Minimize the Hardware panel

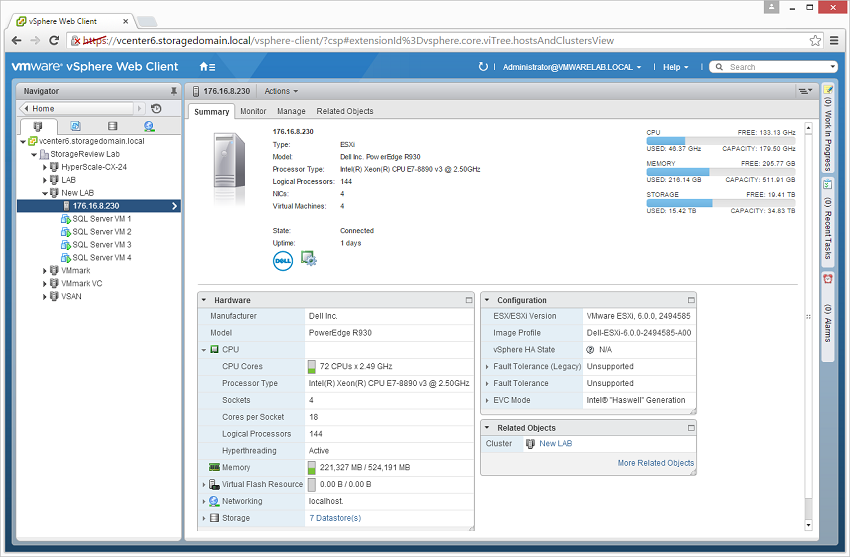[x=469, y=300]
